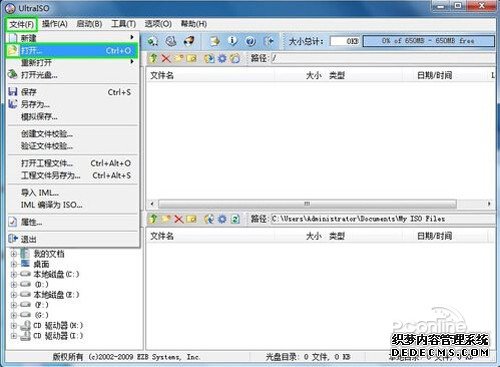The height and width of the screenshot is (367, 500).
Task: Expand the CD 驱动器 (H:) node
Action: click(x=14, y=326)
